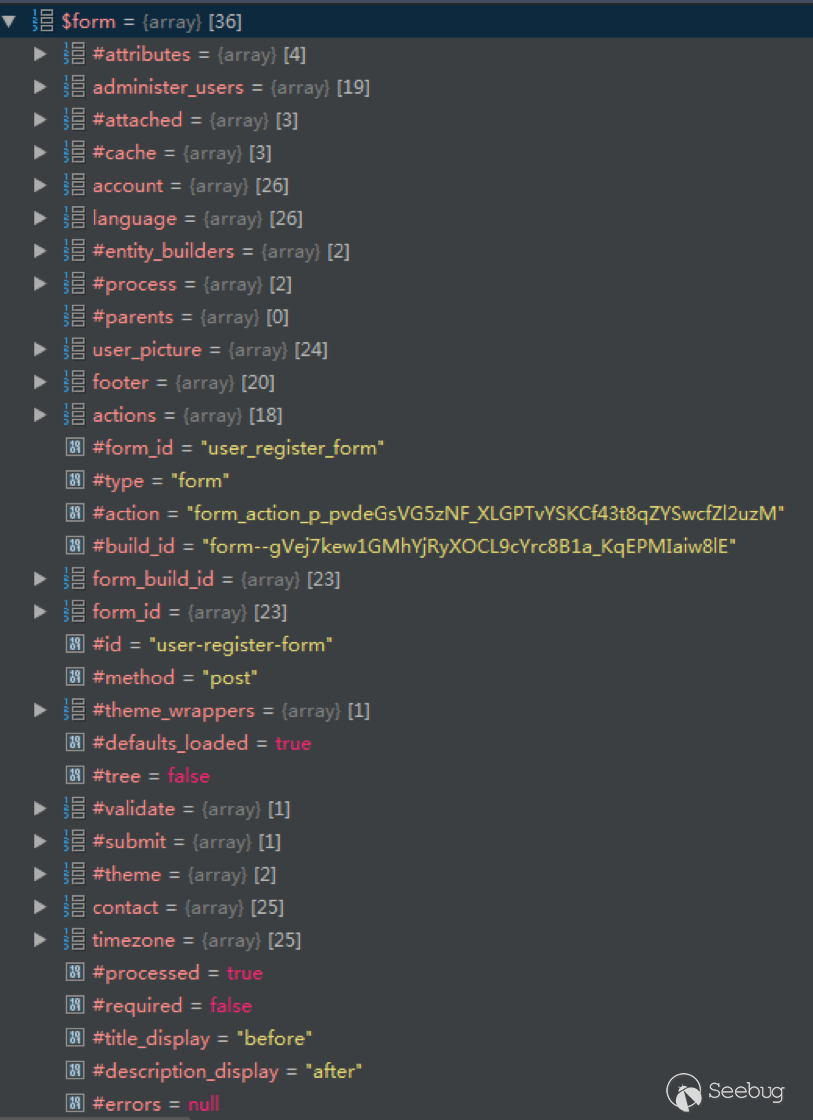
Task: Collapse the $form root node
Action: pyautogui.click(x=10, y=21)
